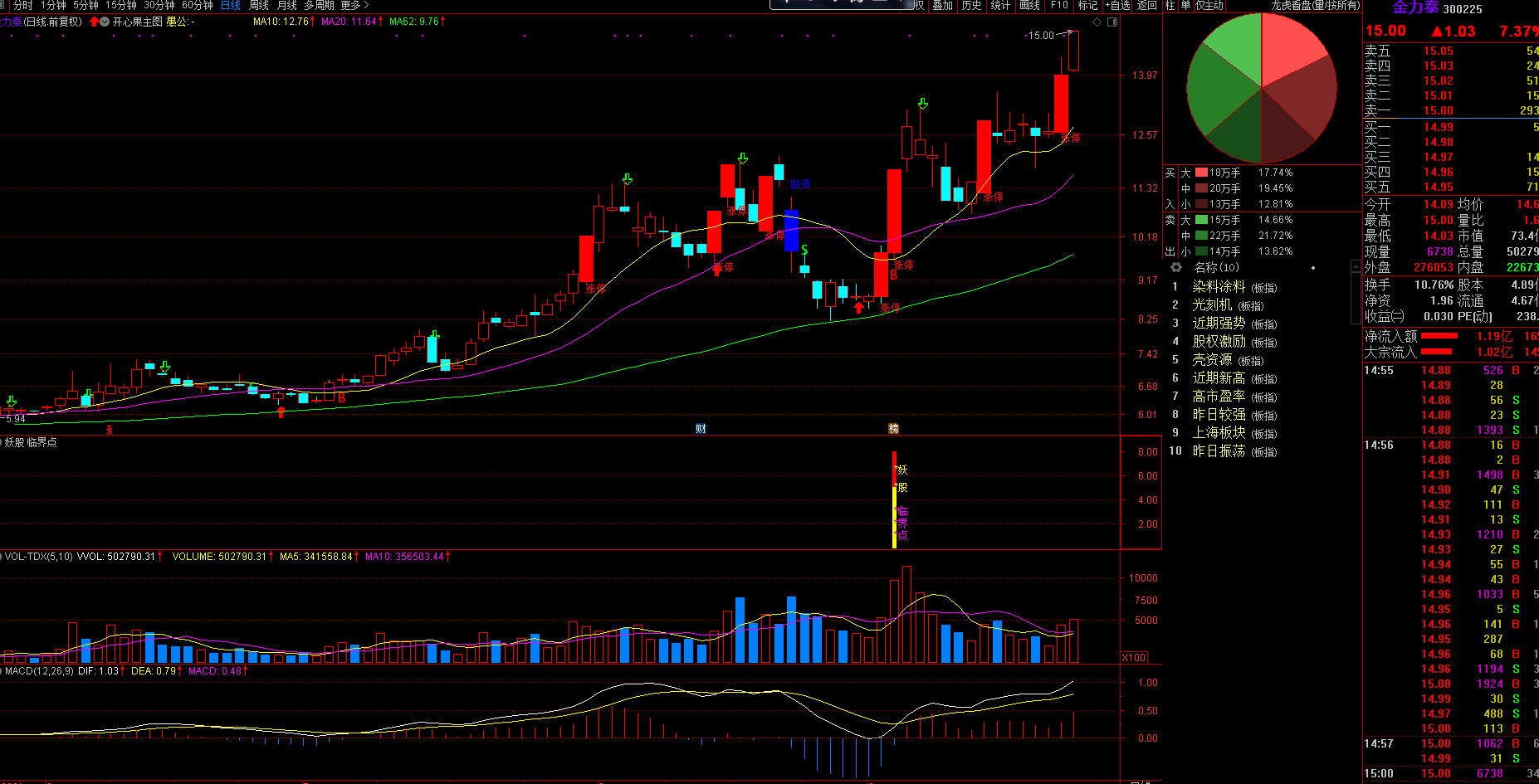Switch to the 60分钟 period tab

tap(198, 5)
